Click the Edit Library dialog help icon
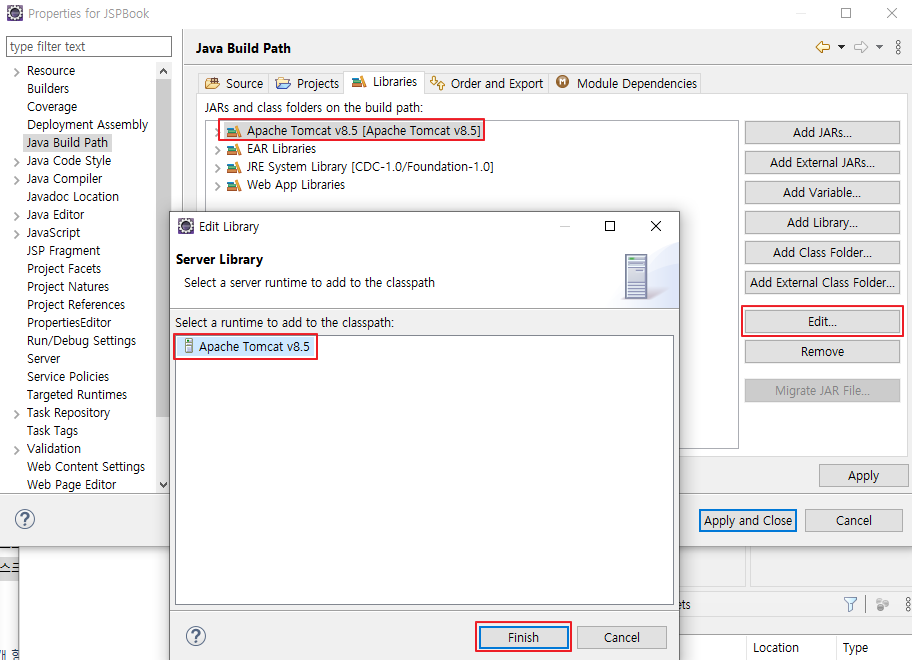The width and height of the screenshot is (912, 660). click(x=196, y=636)
